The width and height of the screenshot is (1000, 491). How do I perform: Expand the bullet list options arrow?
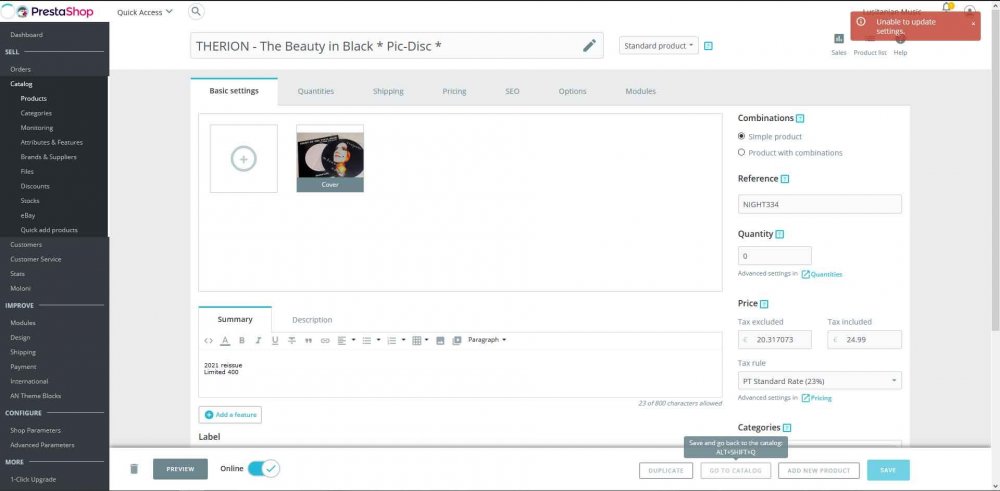(378, 340)
